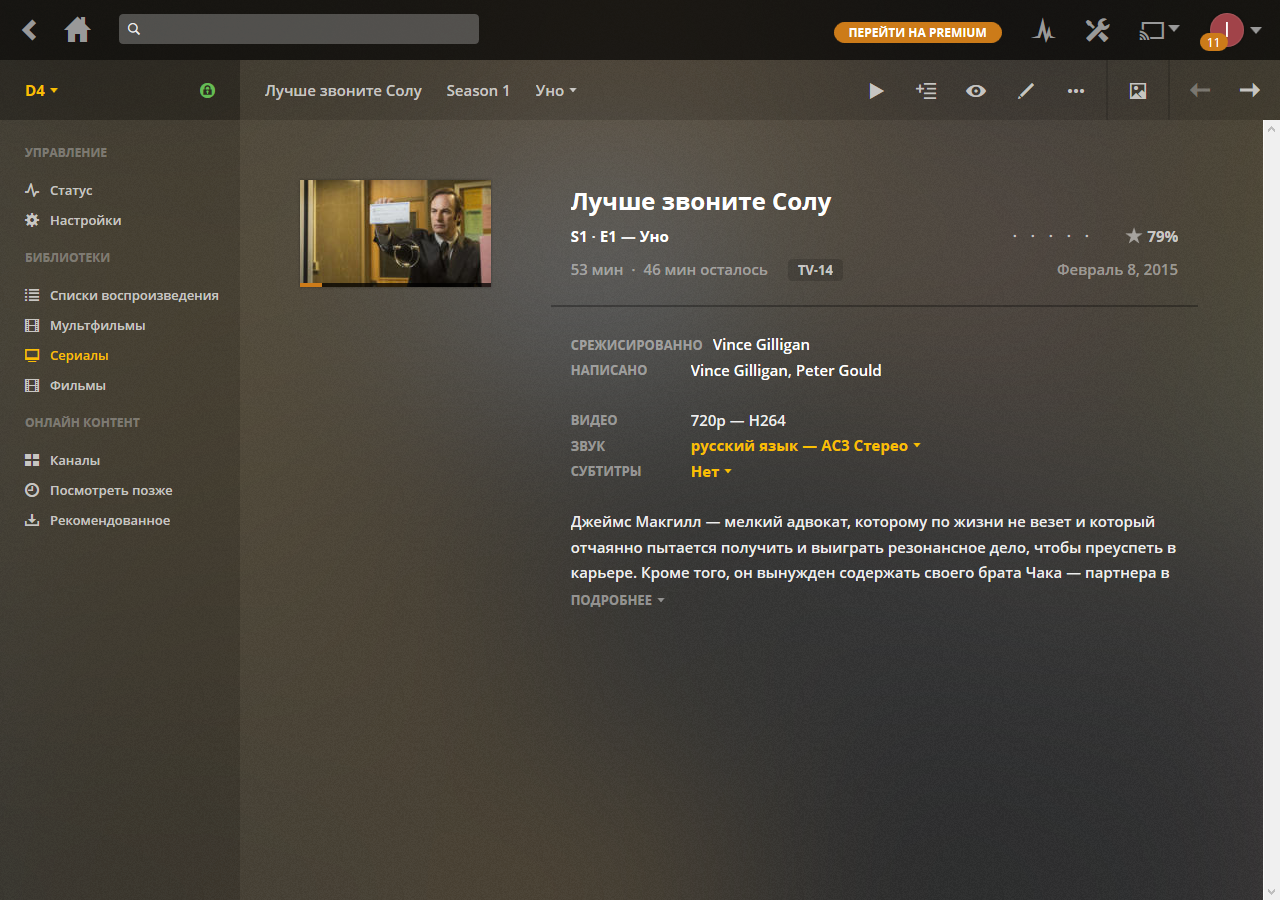This screenshot has height=900, width=1280.
Task: Click the notification badge showing 11
Action: [x=1213, y=43]
